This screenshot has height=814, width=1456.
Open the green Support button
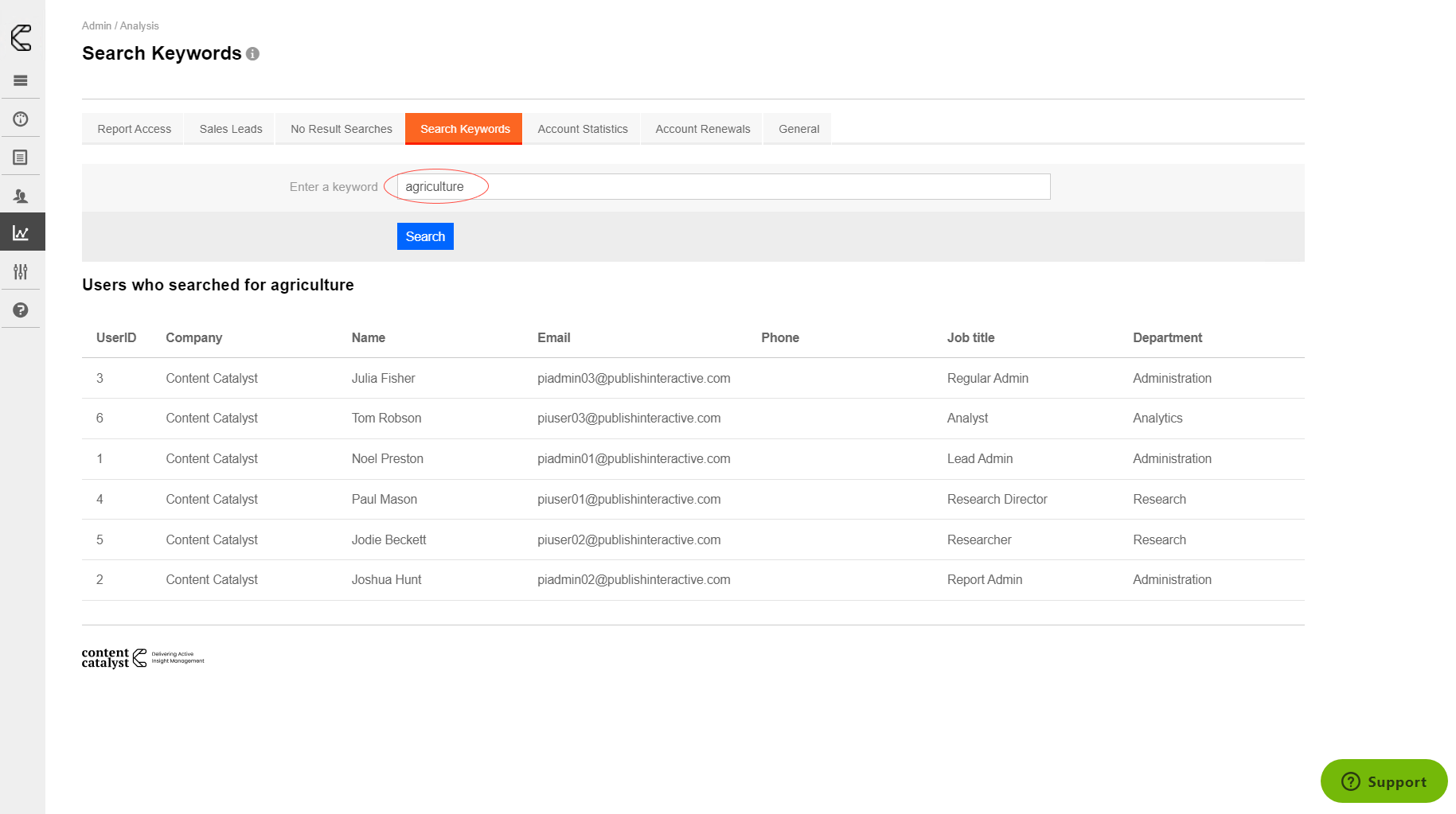[1384, 781]
